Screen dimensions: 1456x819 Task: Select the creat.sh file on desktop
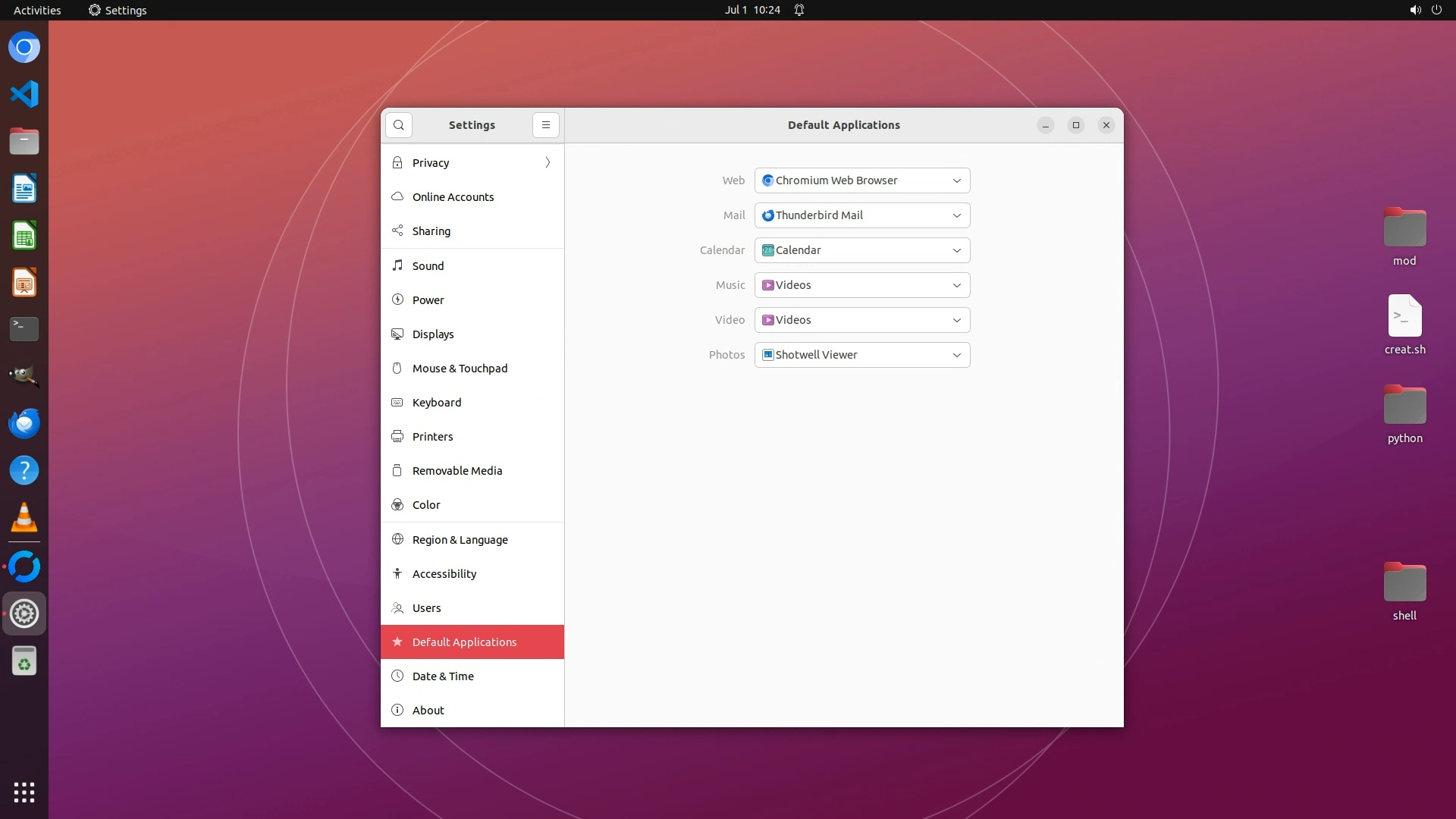click(1404, 325)
